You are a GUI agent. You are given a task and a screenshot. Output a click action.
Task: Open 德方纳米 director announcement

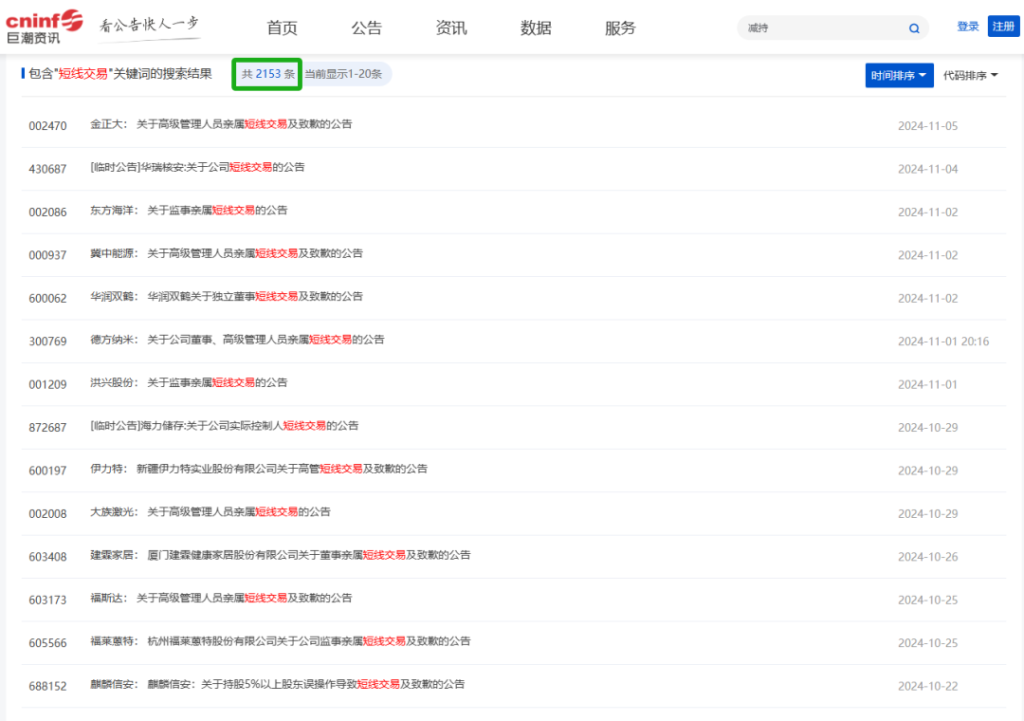click(265, 340)
